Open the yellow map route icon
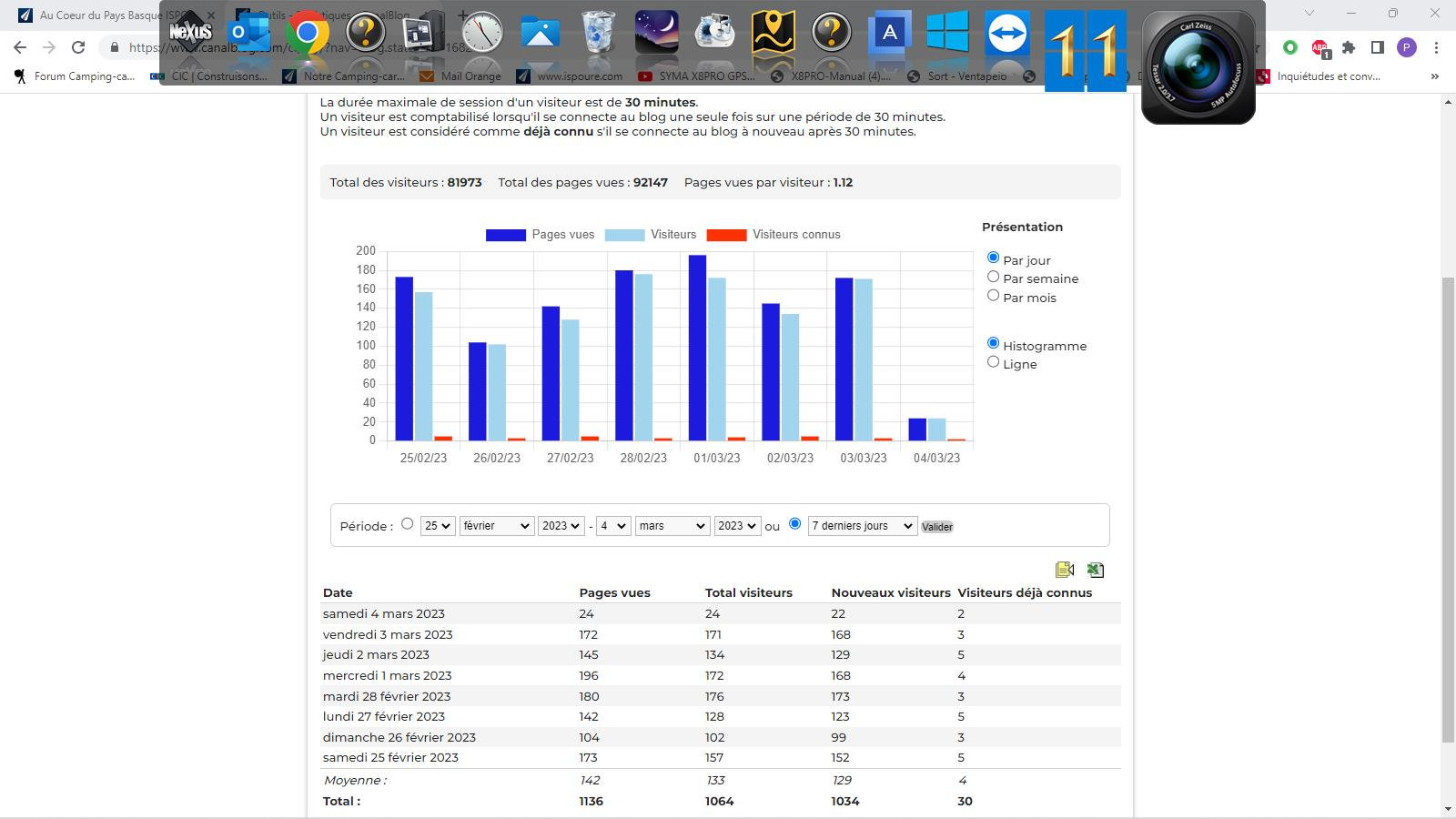 coord(773,33)
